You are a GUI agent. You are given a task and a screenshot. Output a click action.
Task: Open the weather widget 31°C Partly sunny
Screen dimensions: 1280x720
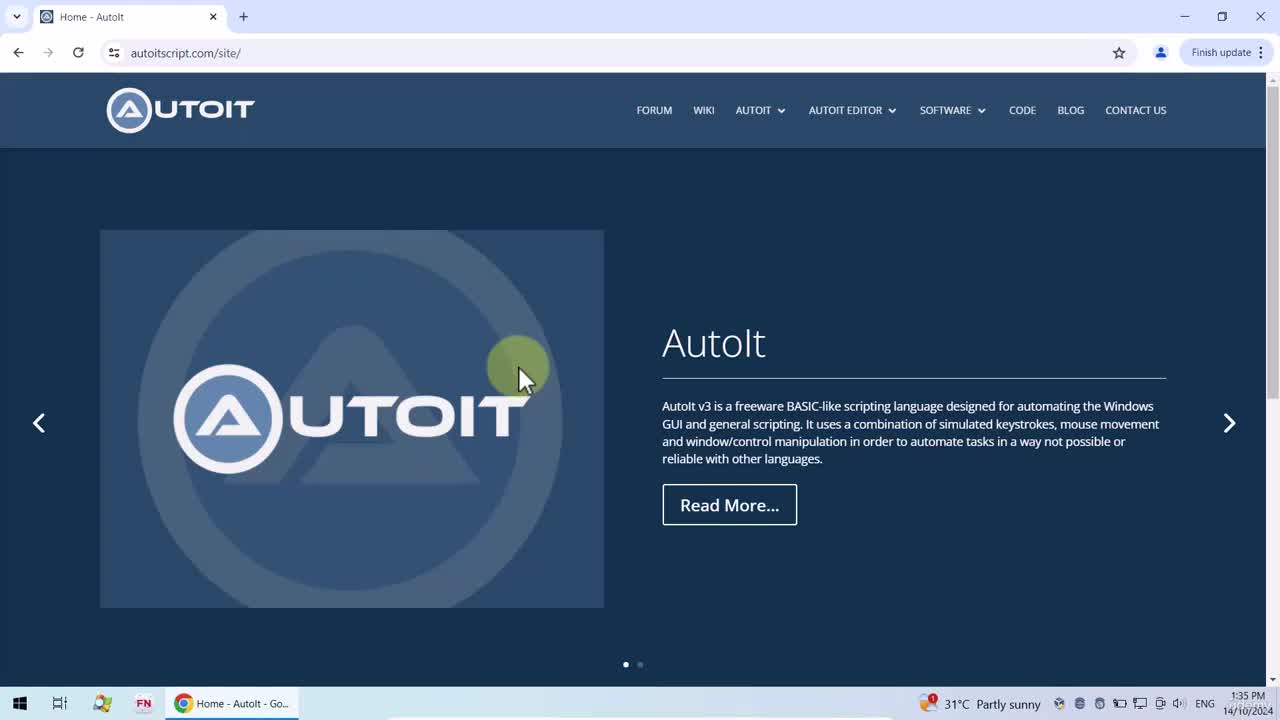[980, 704]
